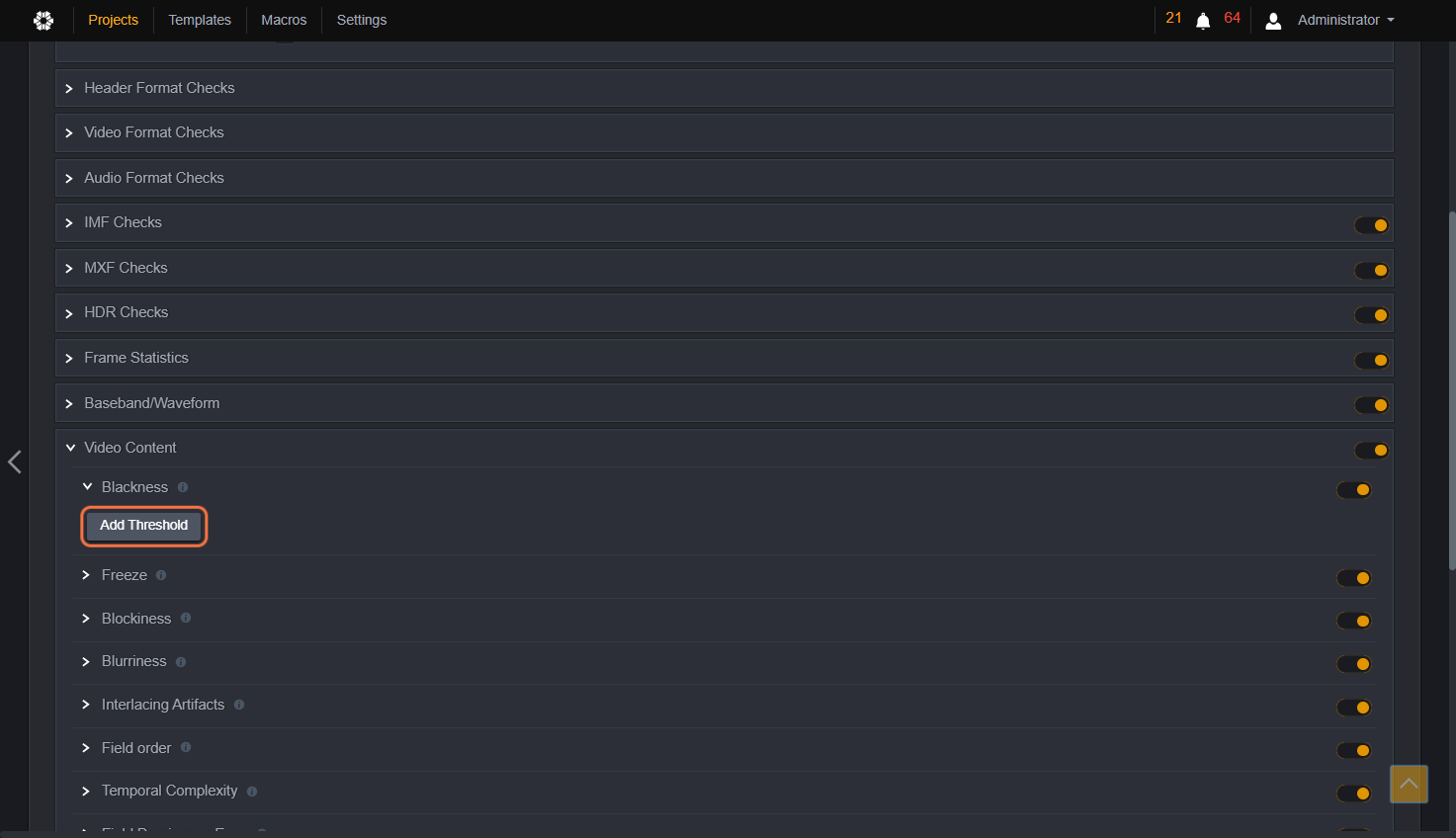
Task: Expand the Freeze subsection
Action: click(86, 575)
